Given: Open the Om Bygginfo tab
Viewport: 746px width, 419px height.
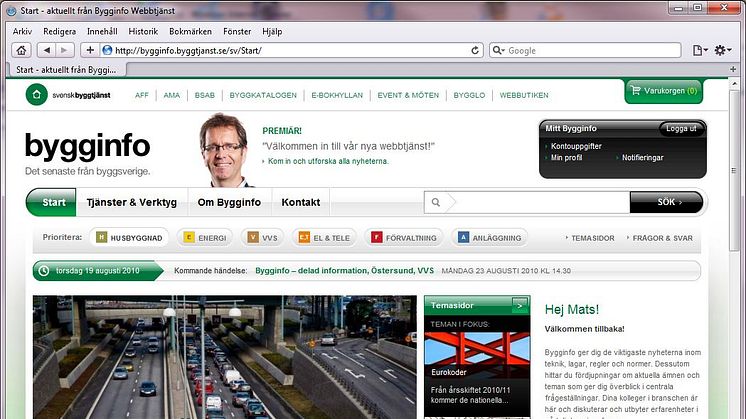Looking at the screenshot, I should click(x=229, y=202).
